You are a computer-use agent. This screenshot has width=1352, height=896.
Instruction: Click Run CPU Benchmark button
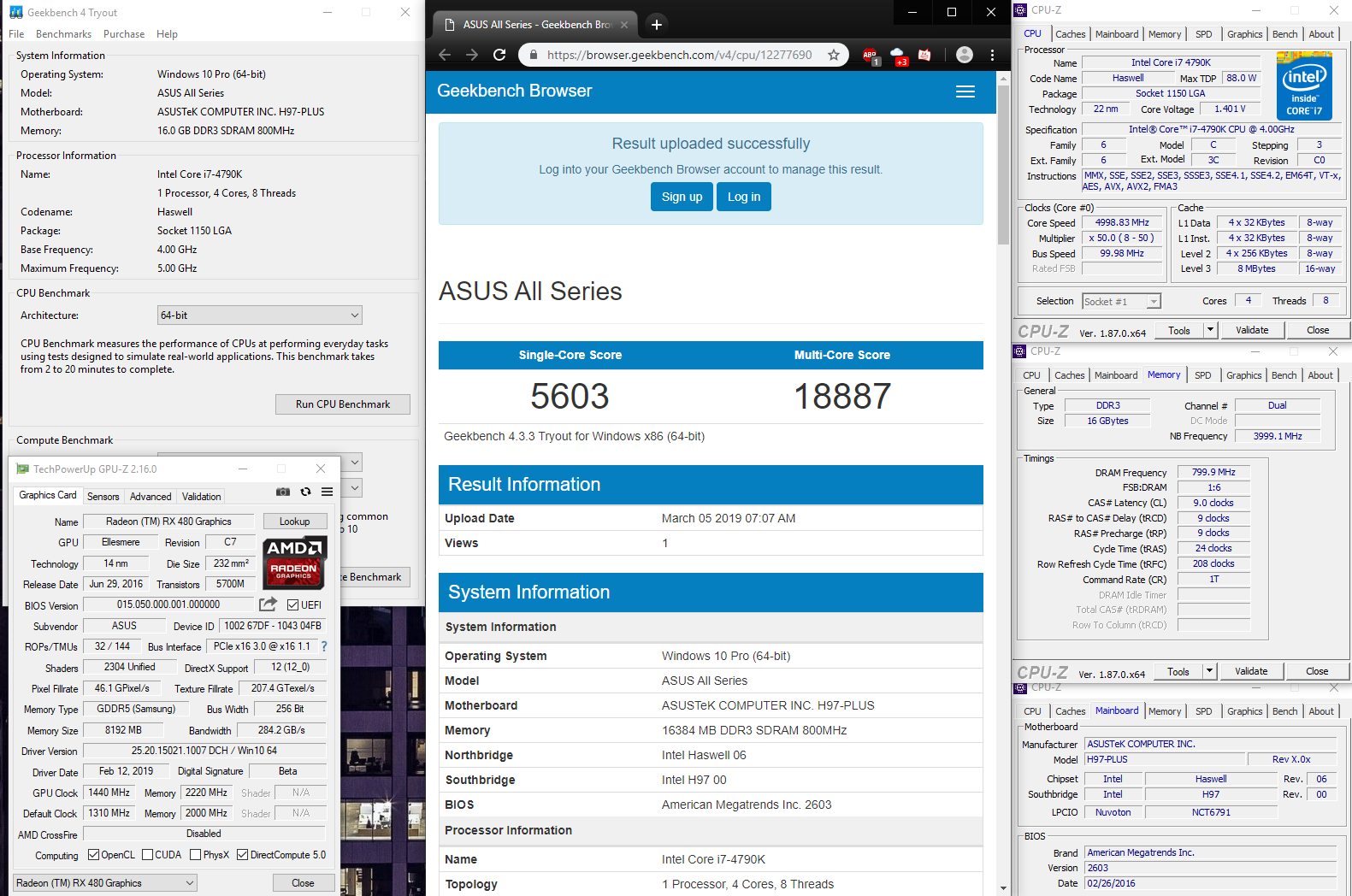(x=343, y=404)
